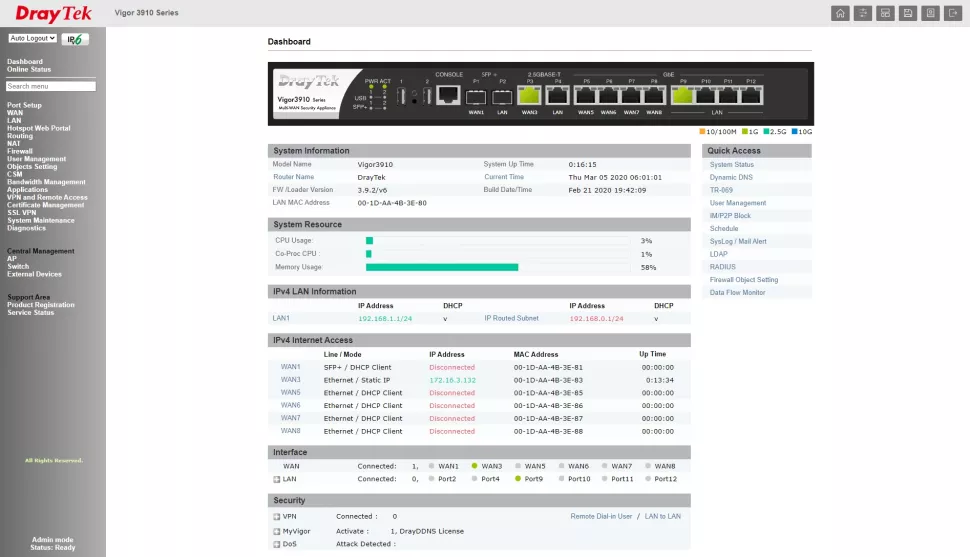This screenshot has height=557, width=970.
Task: Open Firewall Object Setting link
Action: [x=744, y=280]
